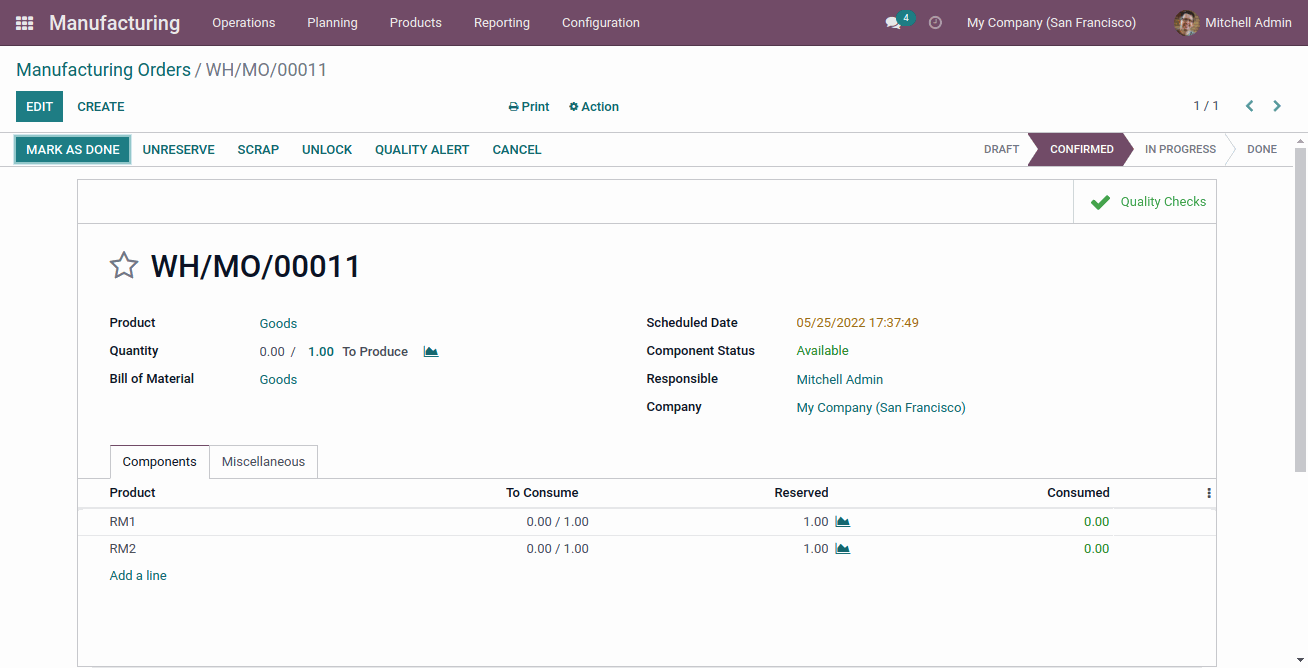1308x668 pixels.
Task: Click the Available component status value
Action: [822, 352]
